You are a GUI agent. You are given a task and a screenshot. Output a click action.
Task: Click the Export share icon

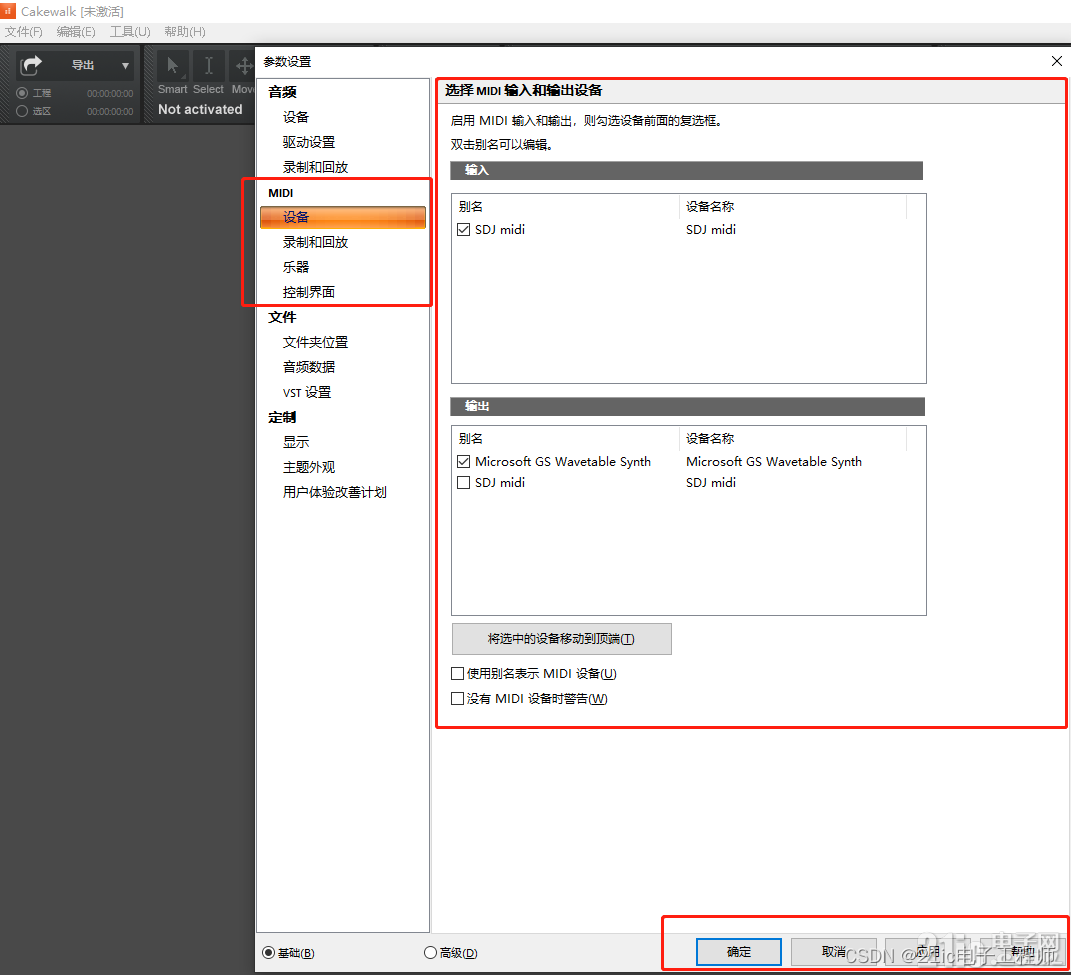(31, 66)
